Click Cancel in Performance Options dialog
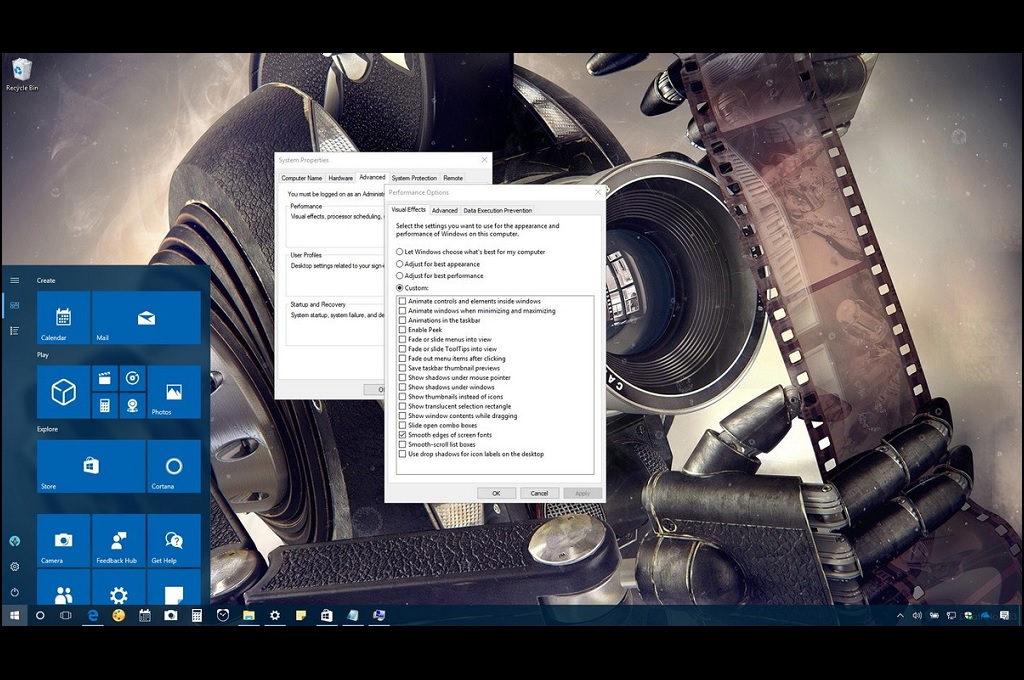The width and height of the screenshot is (1024, 680). pyautogui.click(x=539, y=493)
